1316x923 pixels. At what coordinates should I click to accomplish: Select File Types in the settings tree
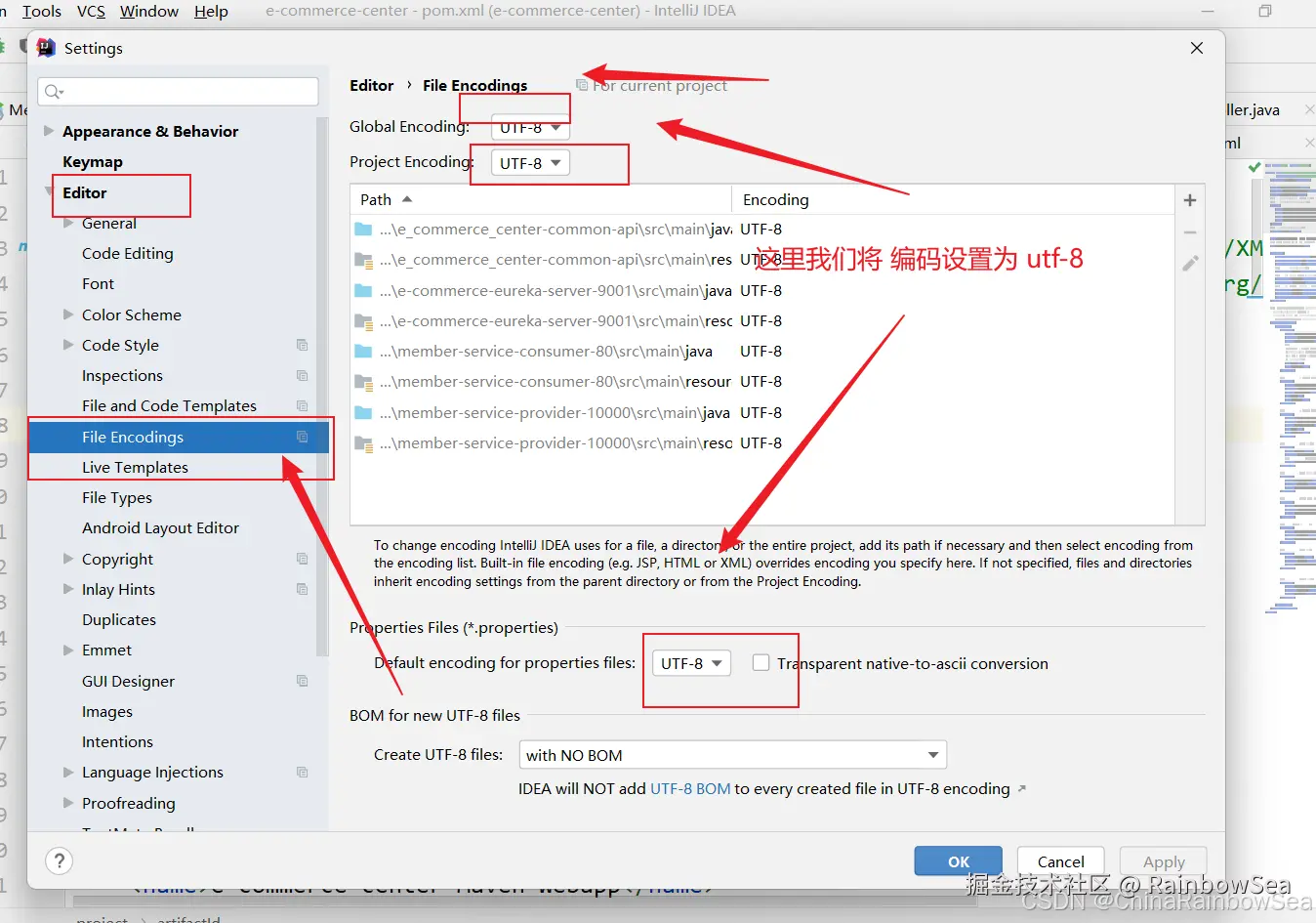117,497
